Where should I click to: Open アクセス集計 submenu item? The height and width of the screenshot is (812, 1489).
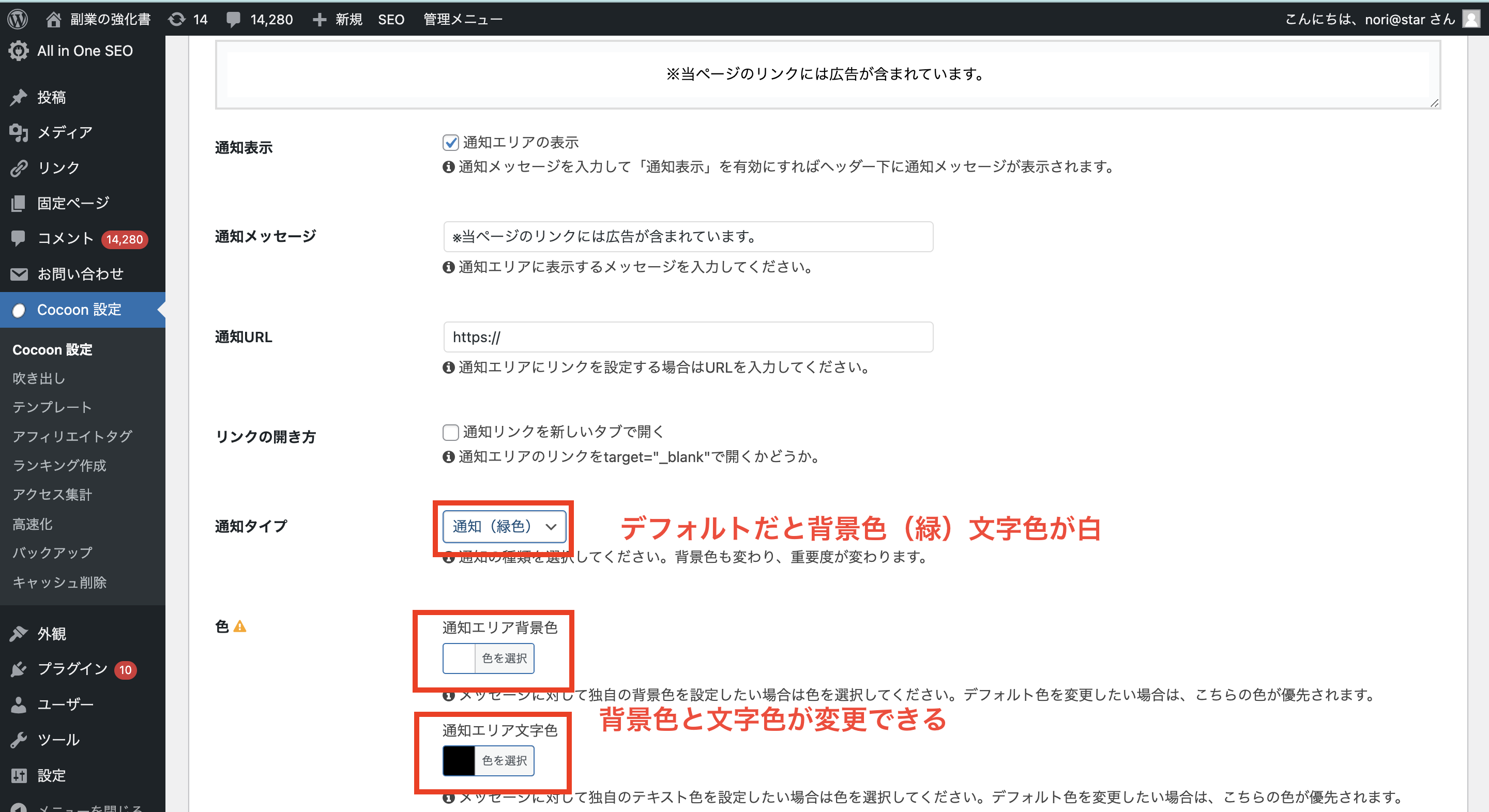[x=52, y=494]
